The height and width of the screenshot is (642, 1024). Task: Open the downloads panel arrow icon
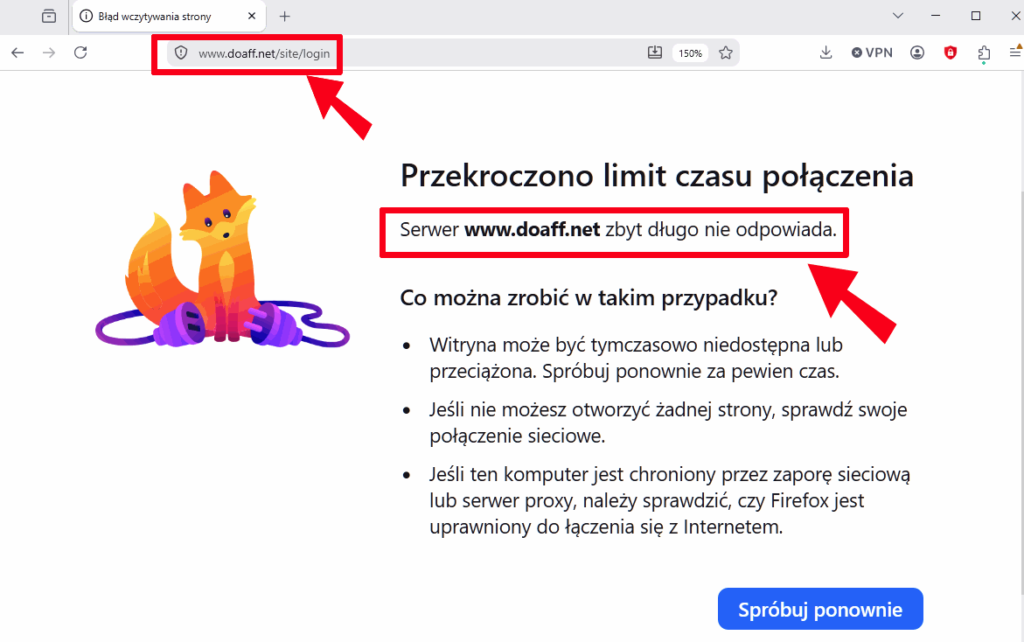pyautogui.click(x=825, y=53)
